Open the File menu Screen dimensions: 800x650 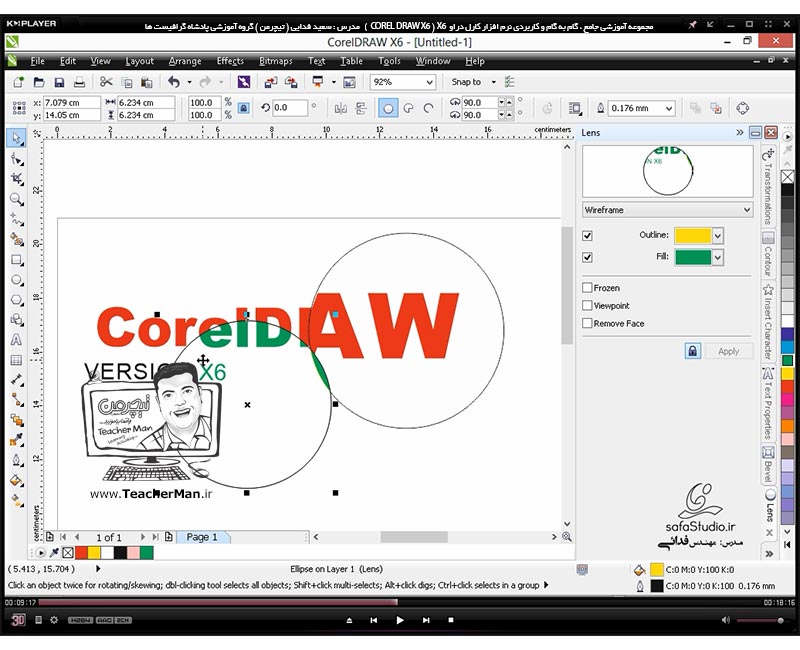tap(37, 61)
